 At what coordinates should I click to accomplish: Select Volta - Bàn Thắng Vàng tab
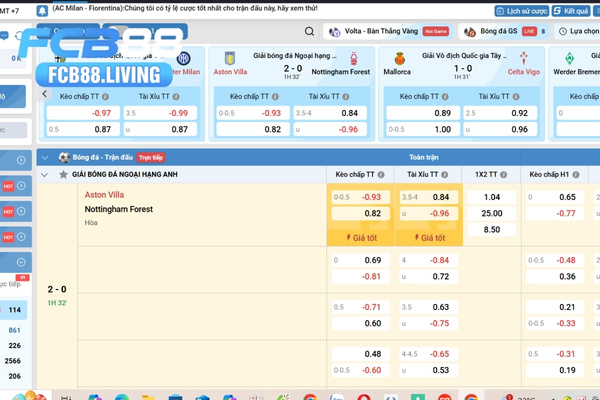coord(390,31)
